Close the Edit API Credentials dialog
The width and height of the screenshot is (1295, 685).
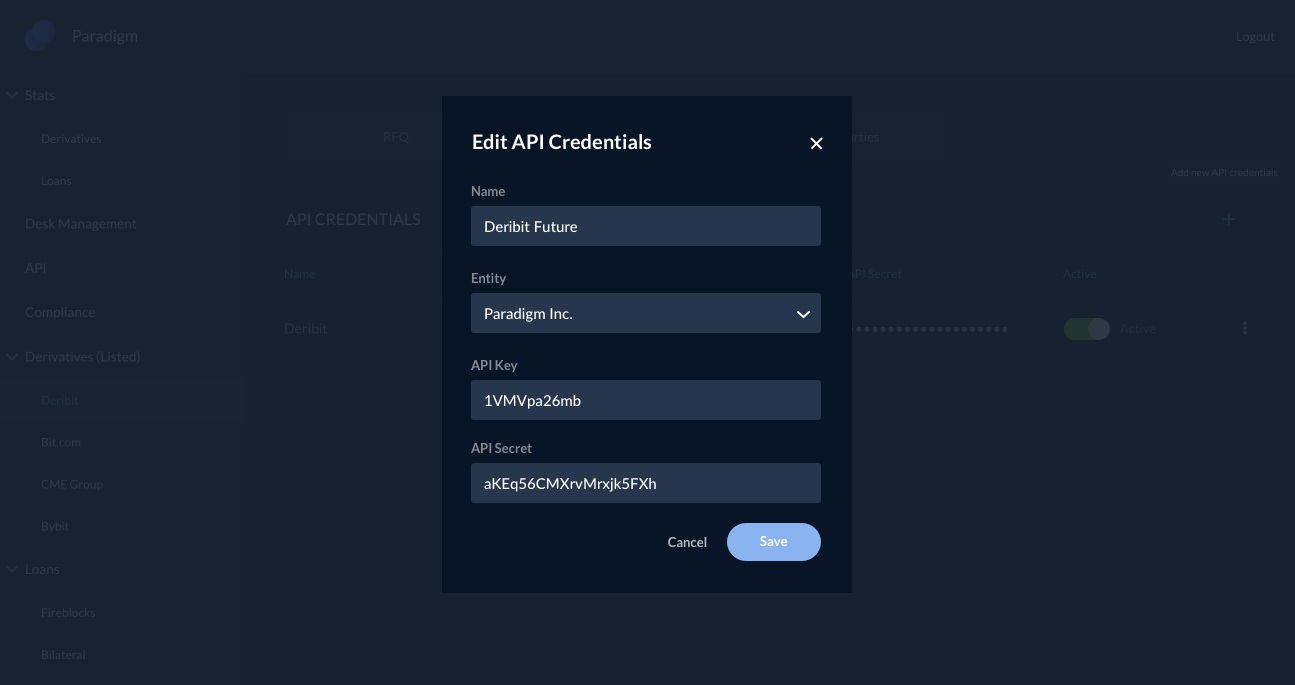pyautogui.click(x=816, y=143)
